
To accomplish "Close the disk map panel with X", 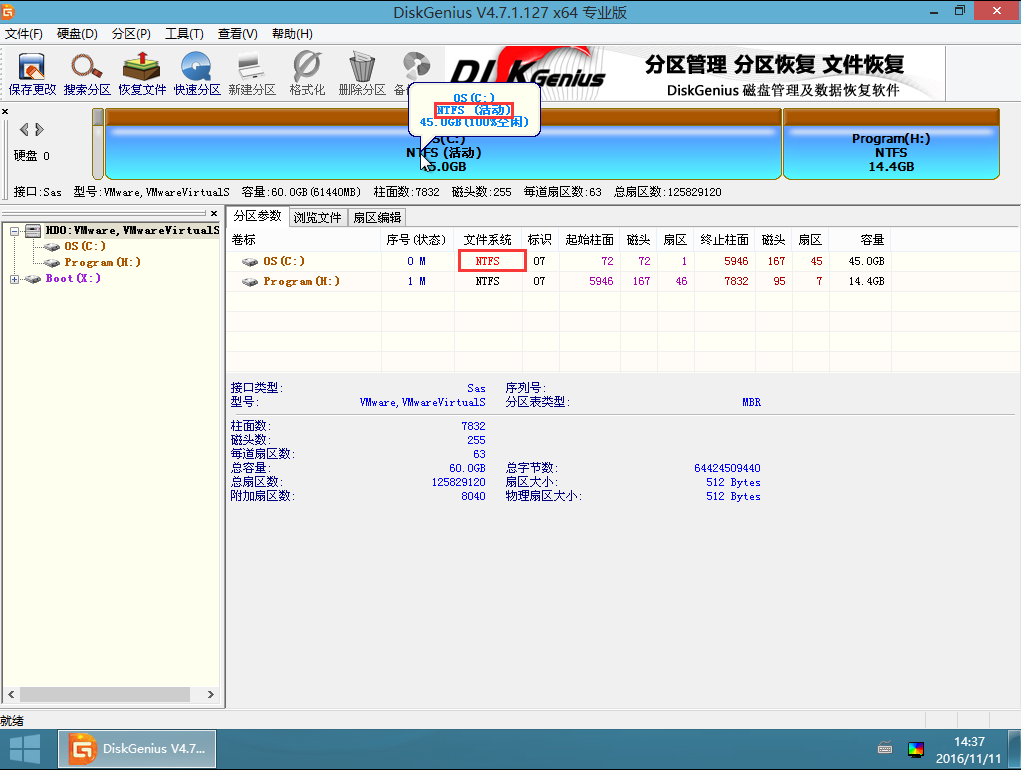I will click(x=5, y=111).
